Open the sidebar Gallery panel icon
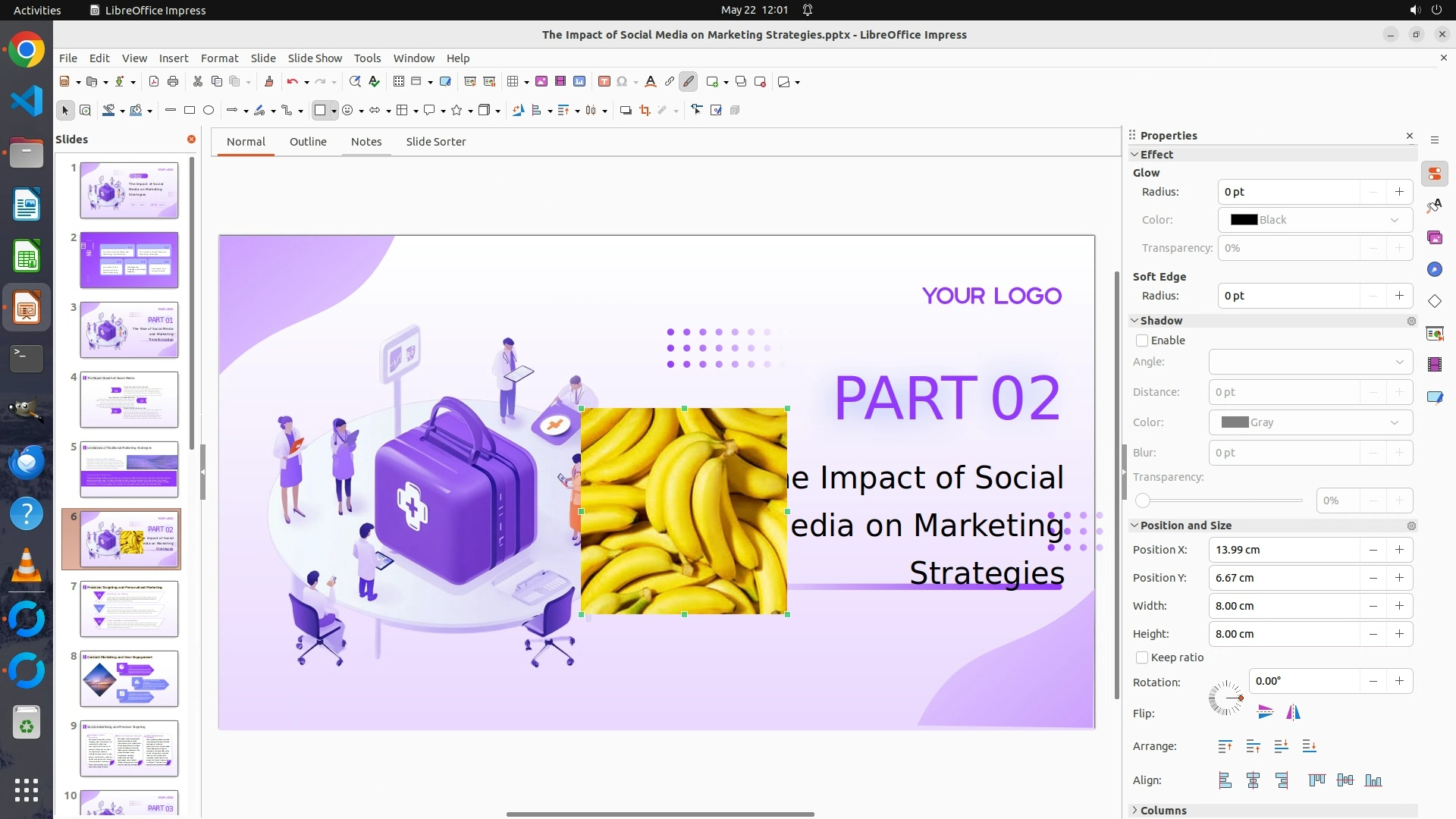The height and width of the screenshot is (819, 1456). tap(1434, 238)
